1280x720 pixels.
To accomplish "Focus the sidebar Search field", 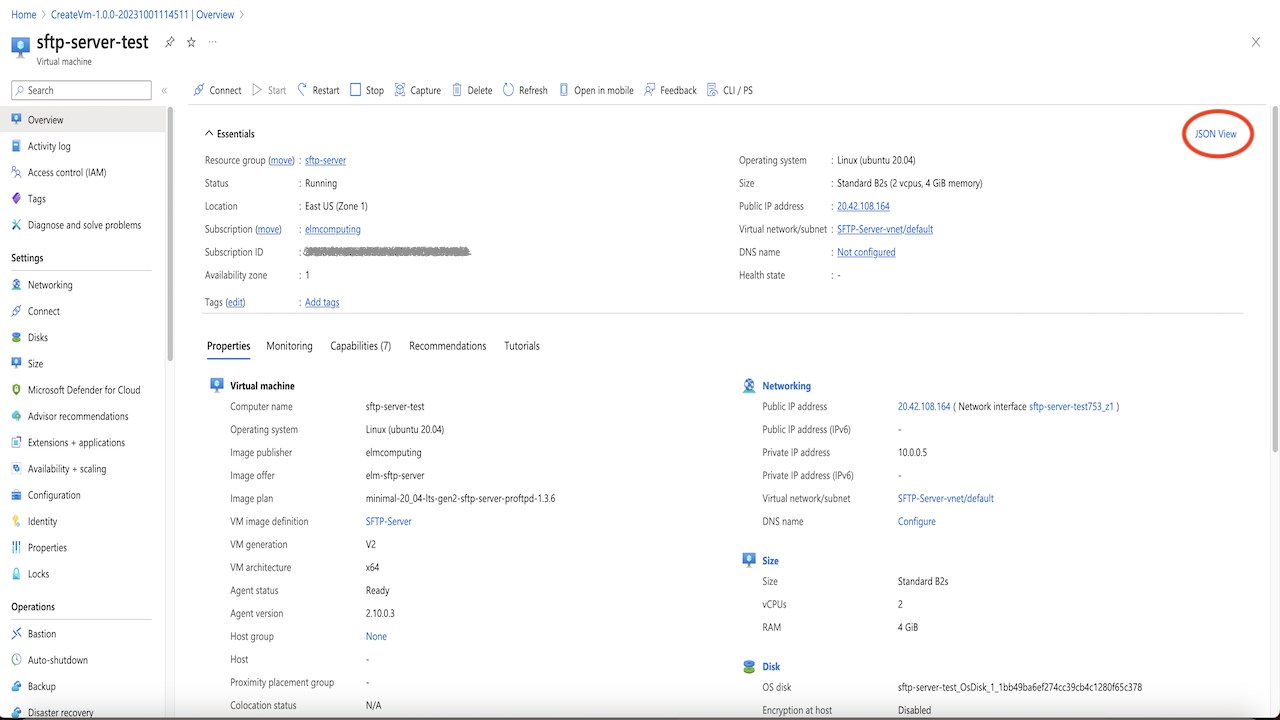I will 82,90.
